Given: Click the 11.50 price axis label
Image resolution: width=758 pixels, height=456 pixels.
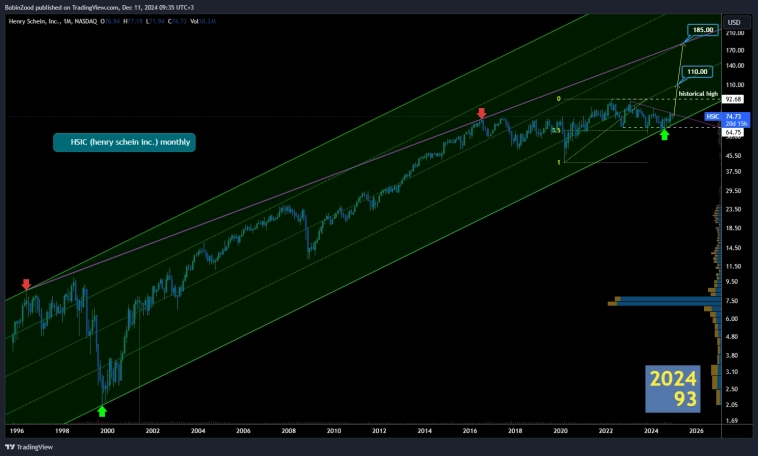Looking at the screenshot, I should (x=733, y=266).
